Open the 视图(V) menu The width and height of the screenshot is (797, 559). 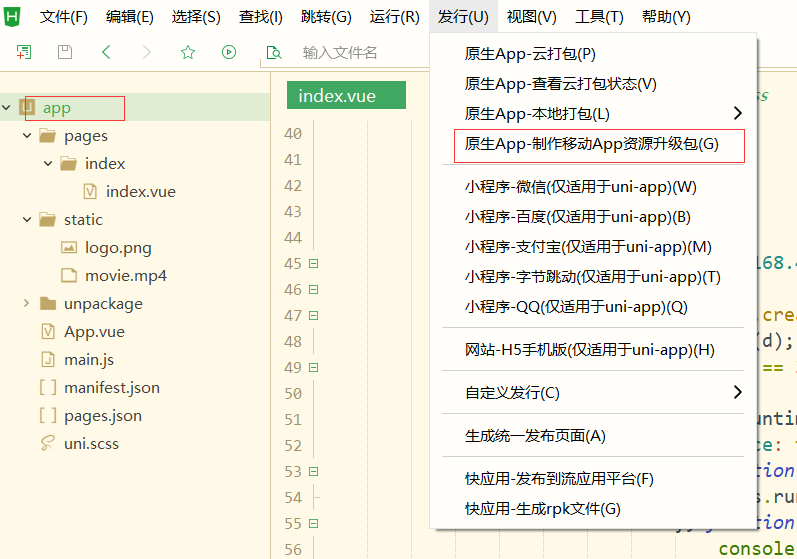tap(532, 17)
